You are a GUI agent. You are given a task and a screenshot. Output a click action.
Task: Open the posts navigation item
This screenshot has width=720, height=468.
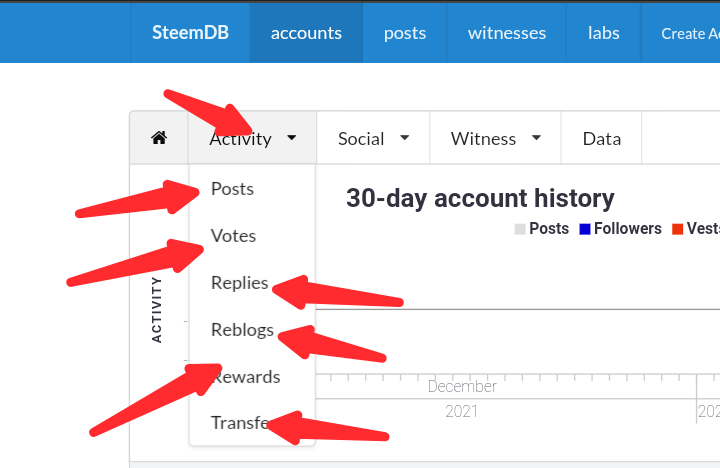[x=405, y=33]
